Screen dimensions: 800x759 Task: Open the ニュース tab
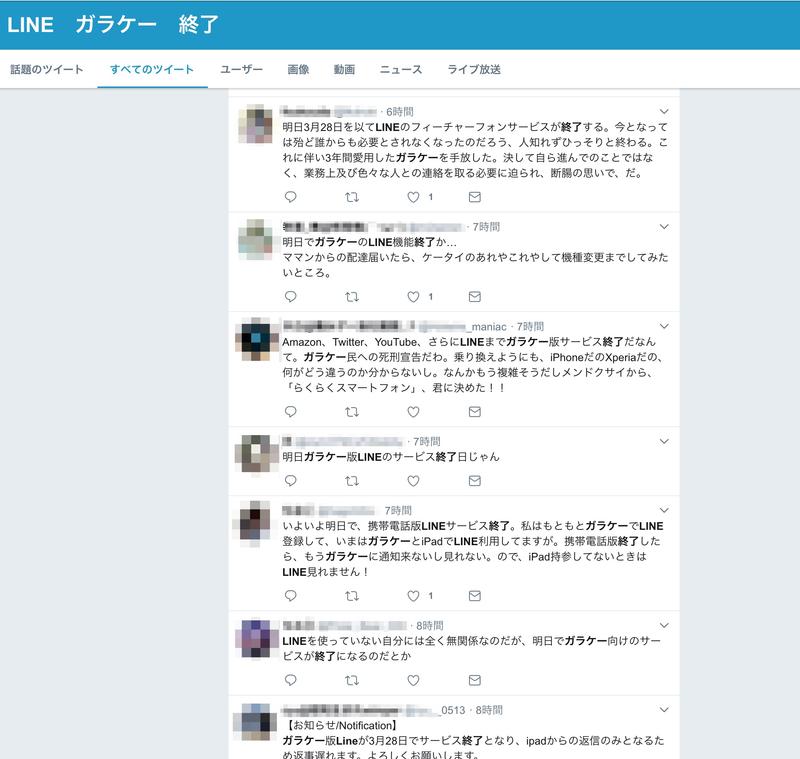[x=401, y=69]
